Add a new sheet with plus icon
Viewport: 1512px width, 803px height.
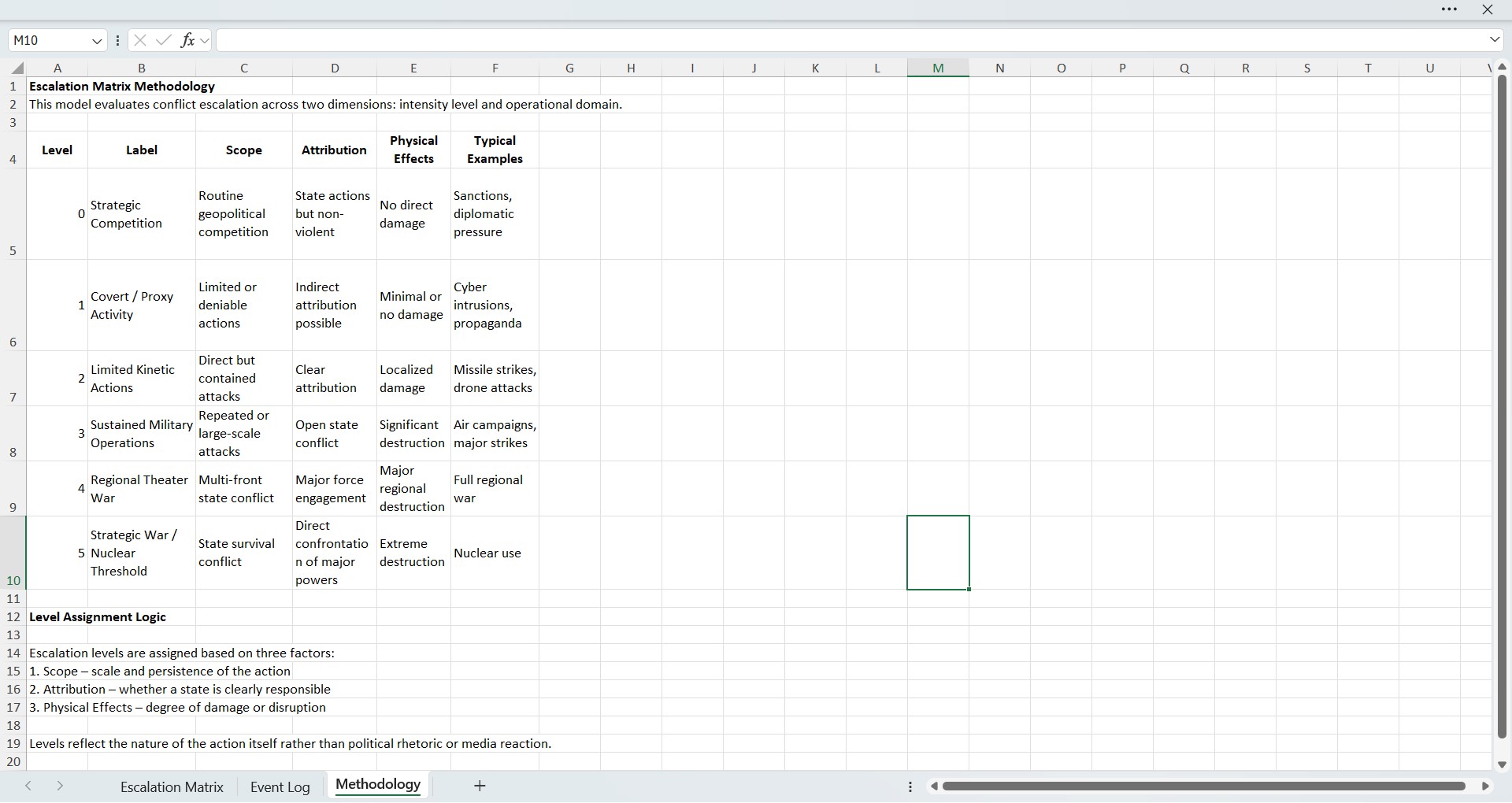(480, 786)
